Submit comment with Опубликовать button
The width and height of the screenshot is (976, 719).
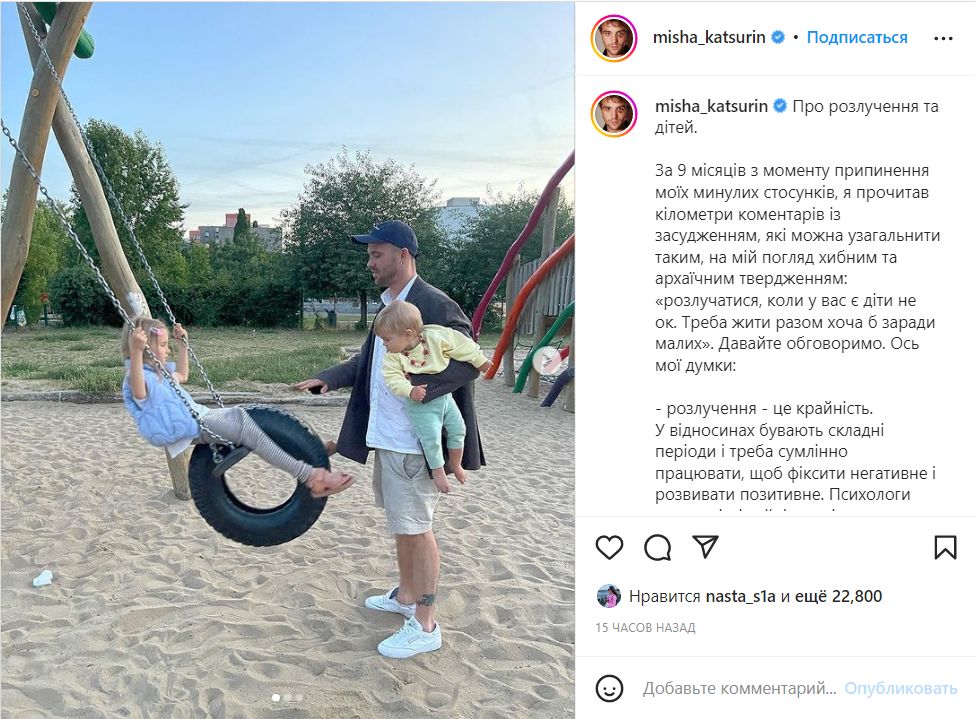coord(900,688)
